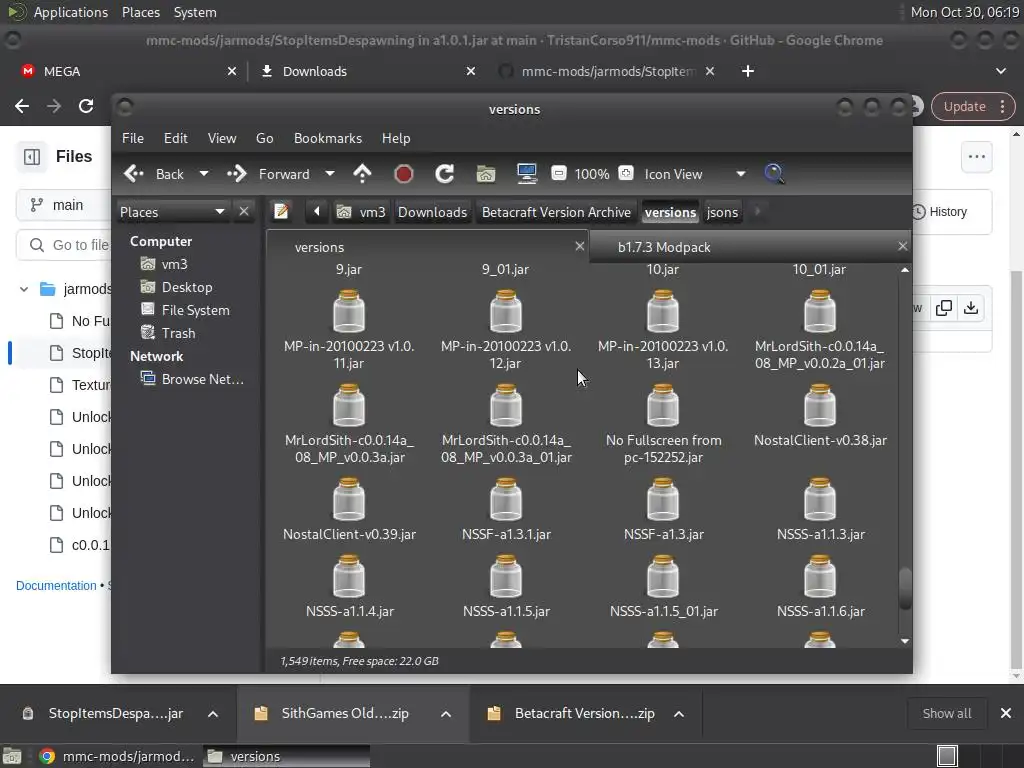Click the Forward arrow in file manager toolbar
This screenshot has width=1024, height=768.
236,174
